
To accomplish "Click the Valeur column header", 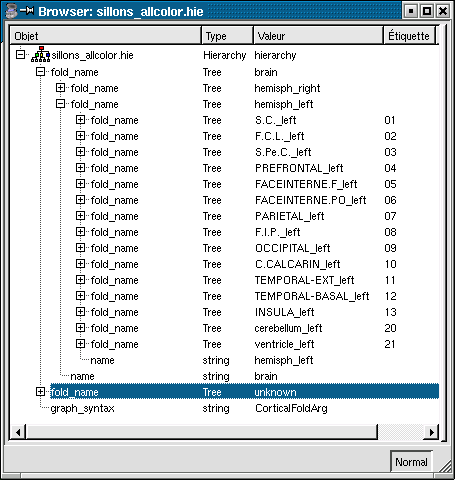I will point(318,35).
